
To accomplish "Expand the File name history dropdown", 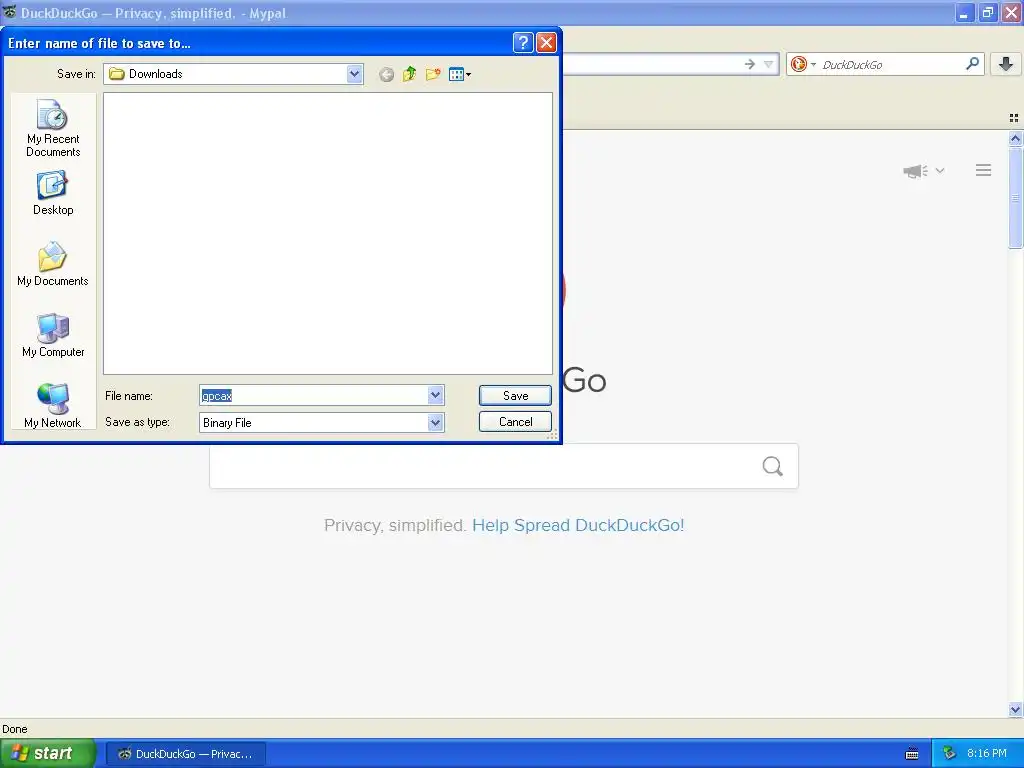I will [x=436, y=395].
